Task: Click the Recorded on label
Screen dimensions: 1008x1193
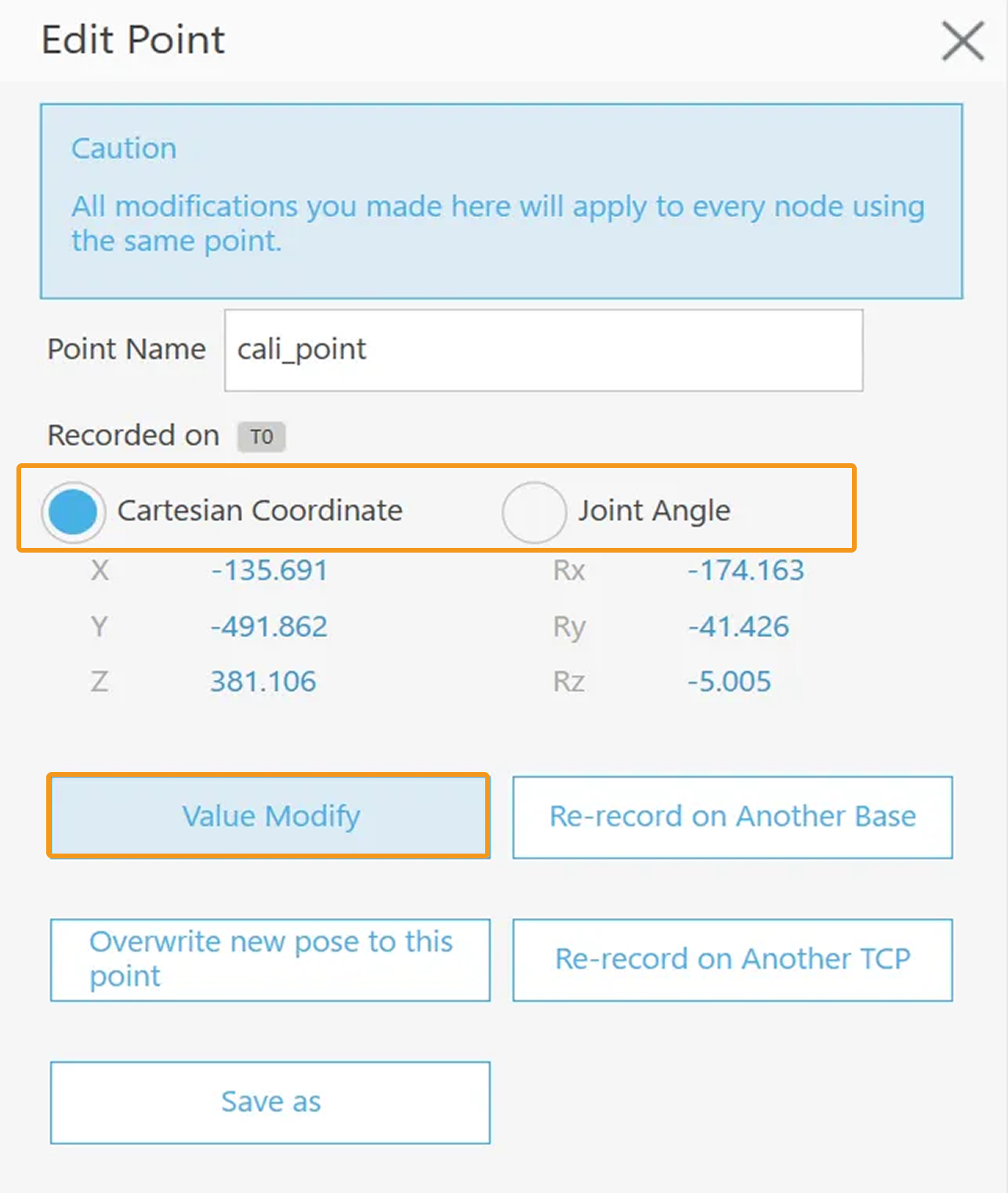Action: 133,435
